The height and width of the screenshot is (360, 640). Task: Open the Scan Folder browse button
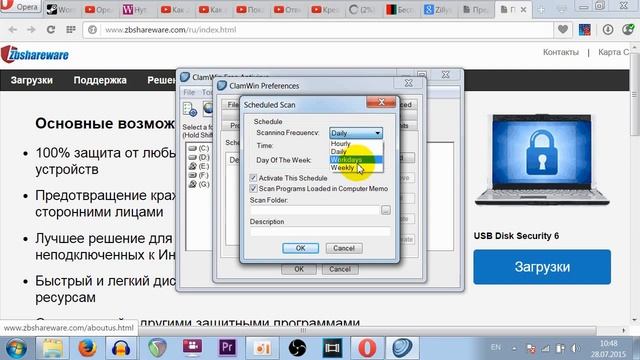[386, 210]
